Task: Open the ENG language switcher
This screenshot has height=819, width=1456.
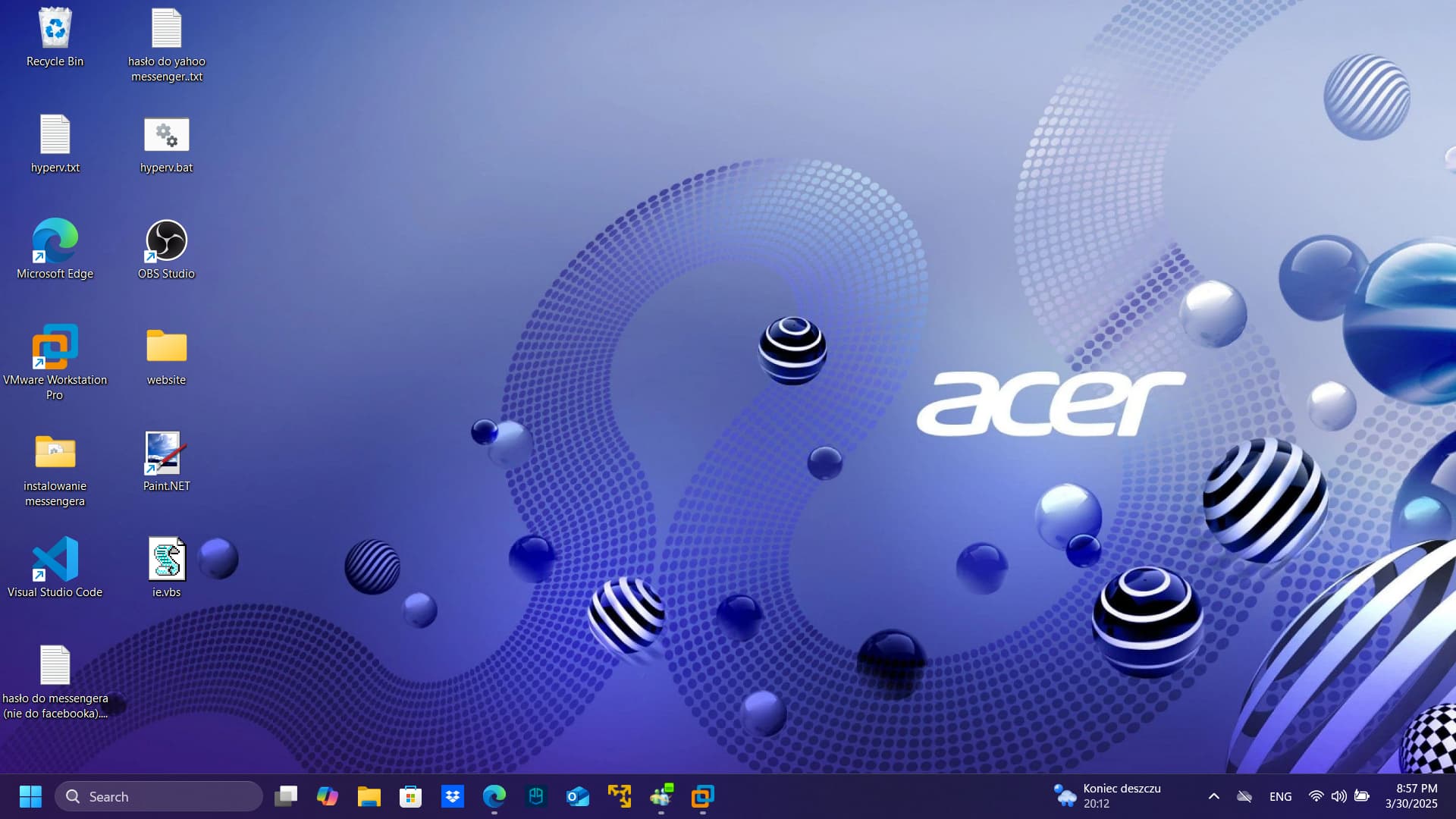Action: click(1280, 796)
